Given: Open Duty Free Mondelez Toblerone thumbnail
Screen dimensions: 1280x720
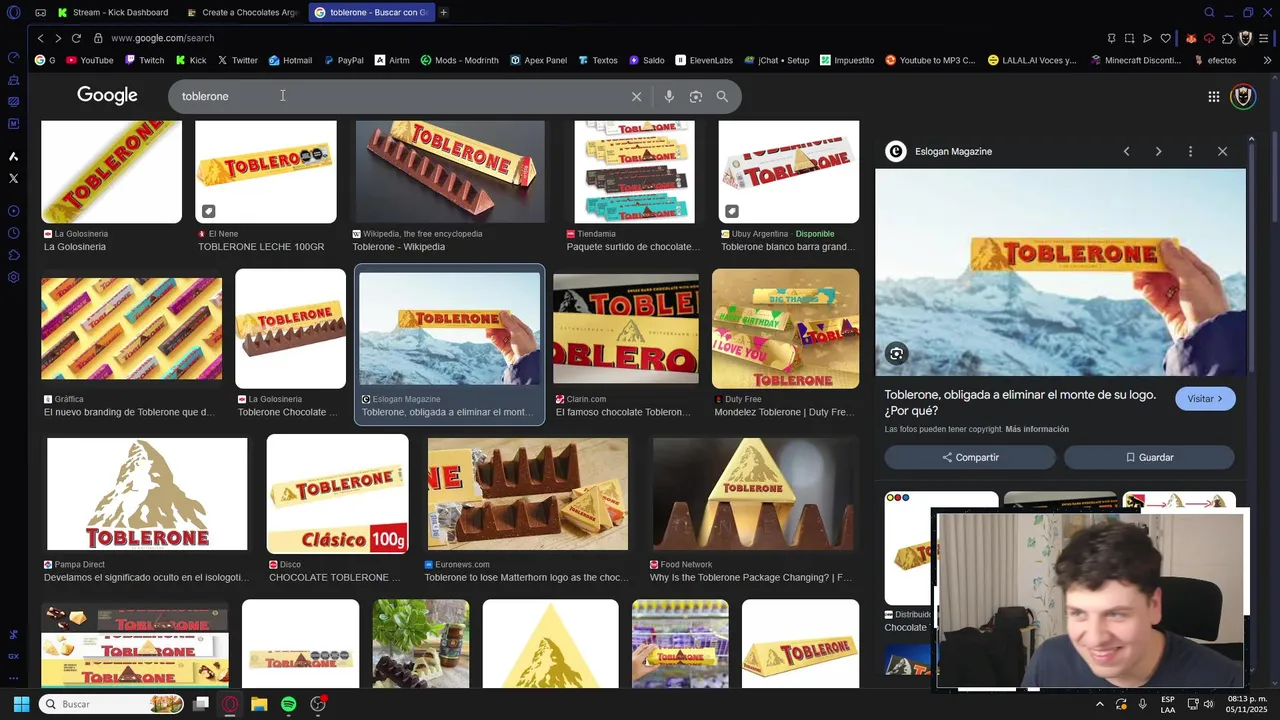Looking at the screenshot, I should click(785, 328).
